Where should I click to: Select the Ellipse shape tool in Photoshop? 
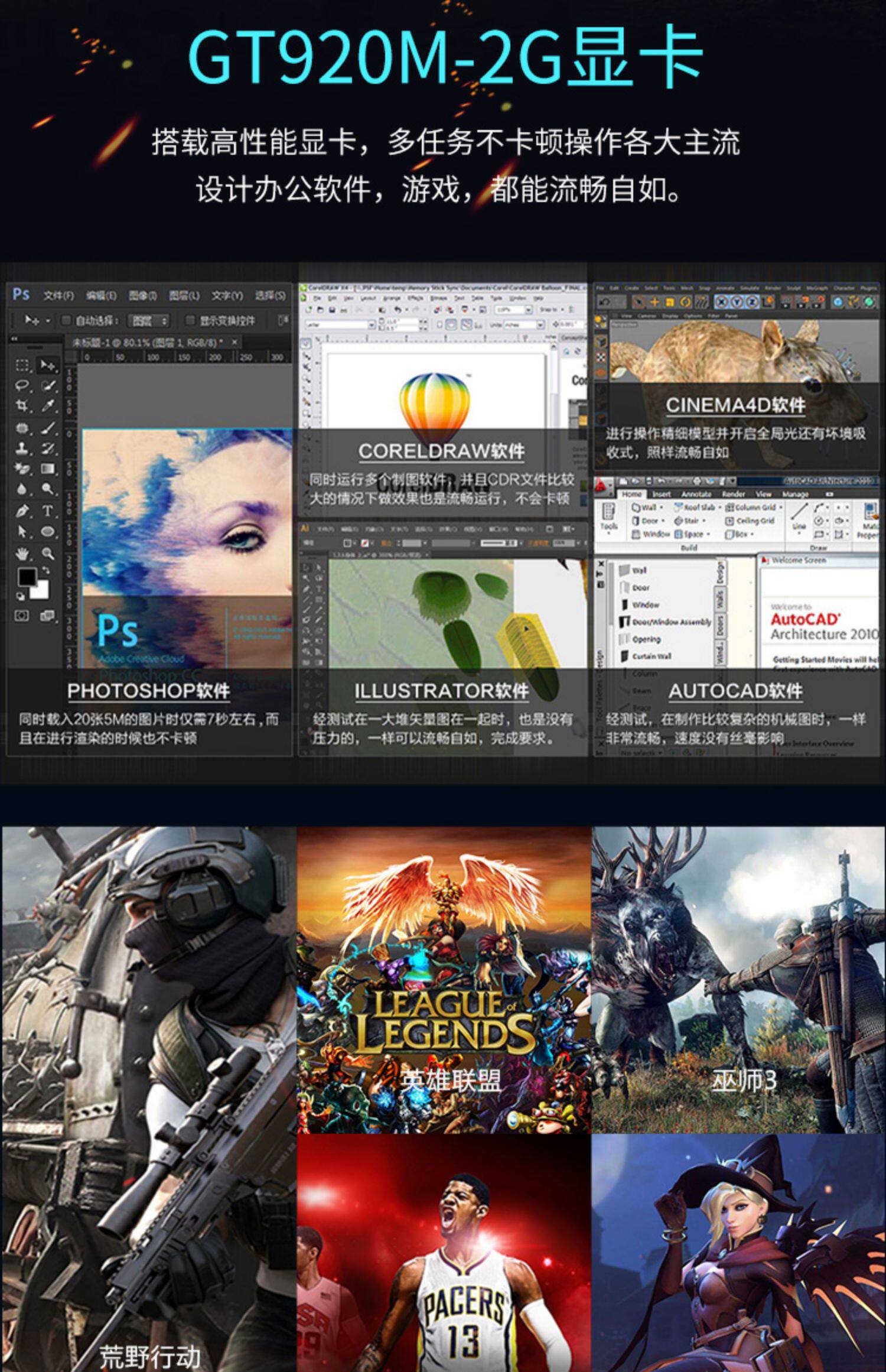[48, 531]
